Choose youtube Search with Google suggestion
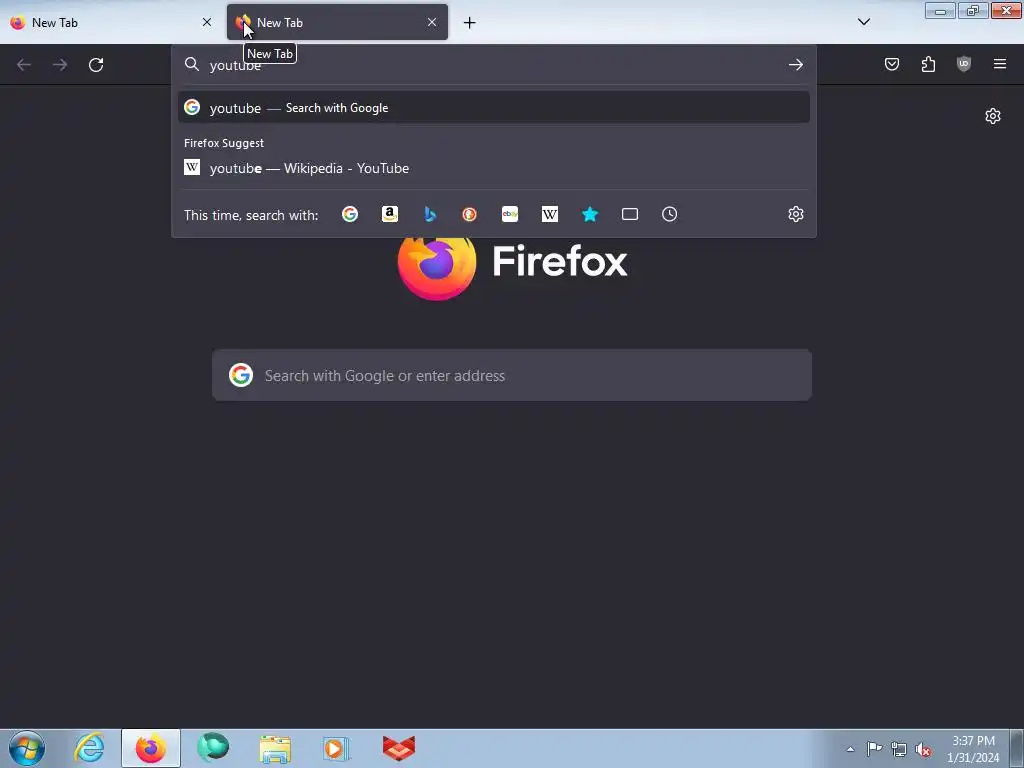 (x=494, y=108)
